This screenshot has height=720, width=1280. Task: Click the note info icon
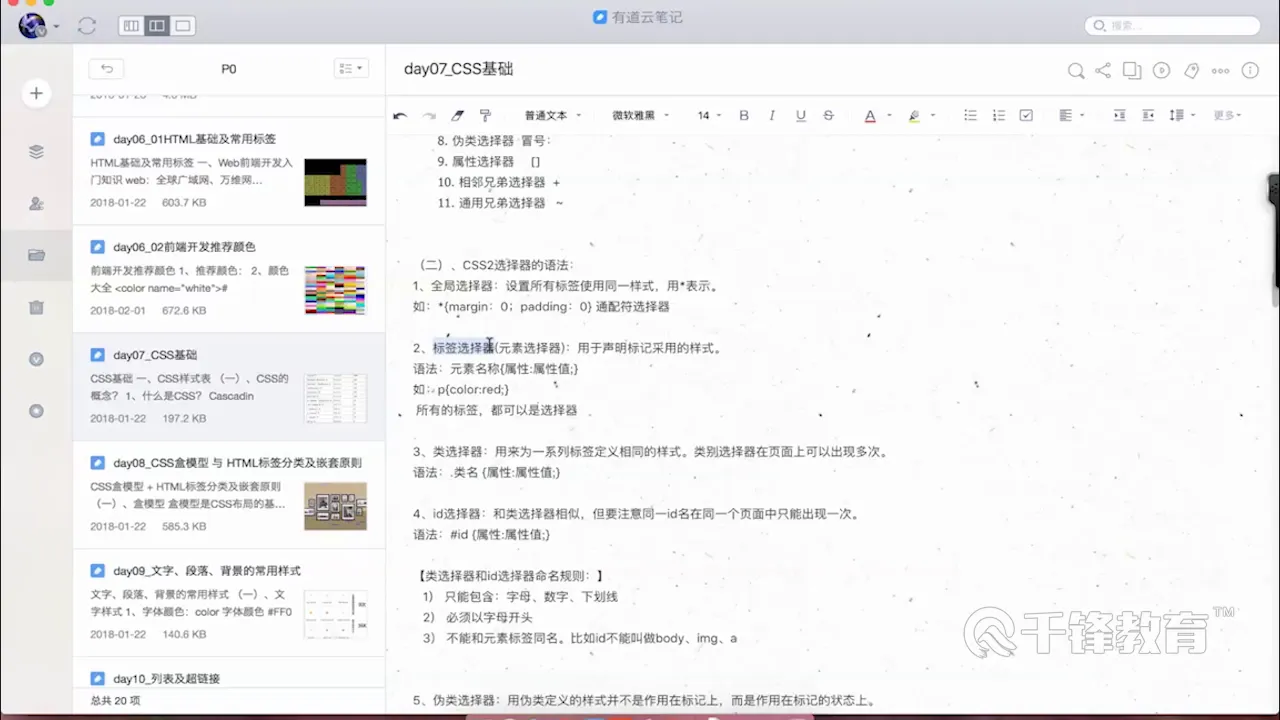[x=1250, y=70]
